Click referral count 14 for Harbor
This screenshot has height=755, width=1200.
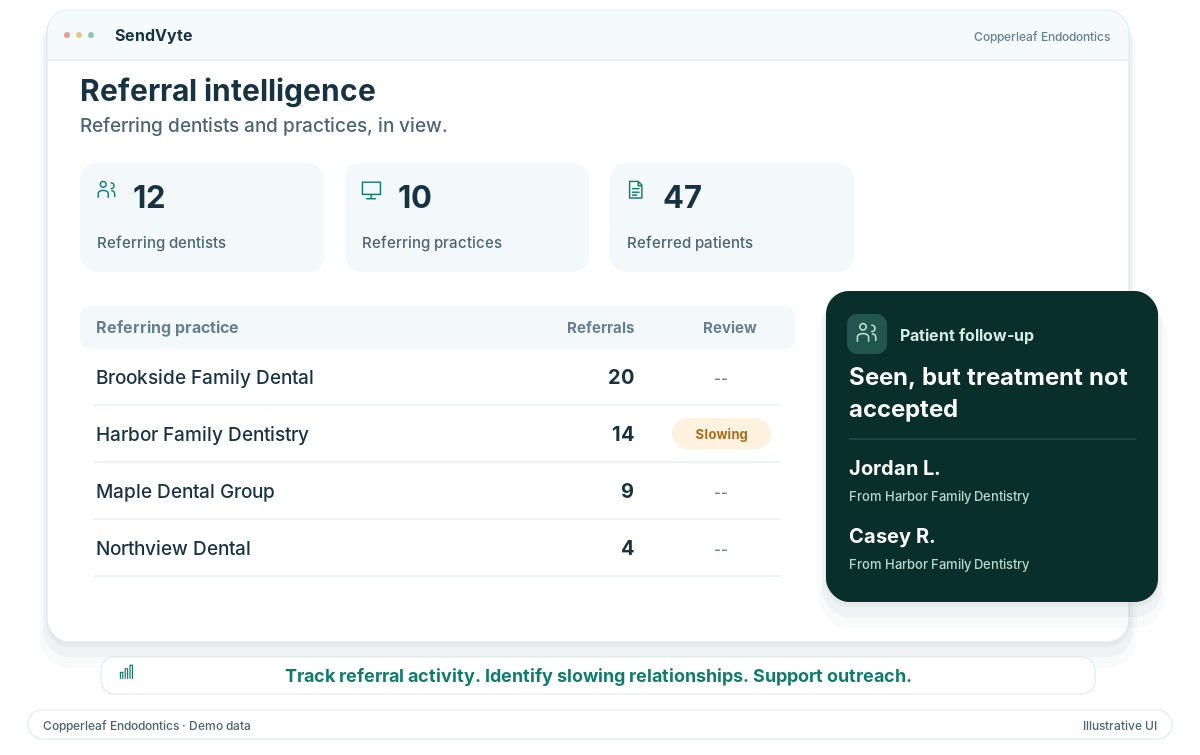(623, 434)
